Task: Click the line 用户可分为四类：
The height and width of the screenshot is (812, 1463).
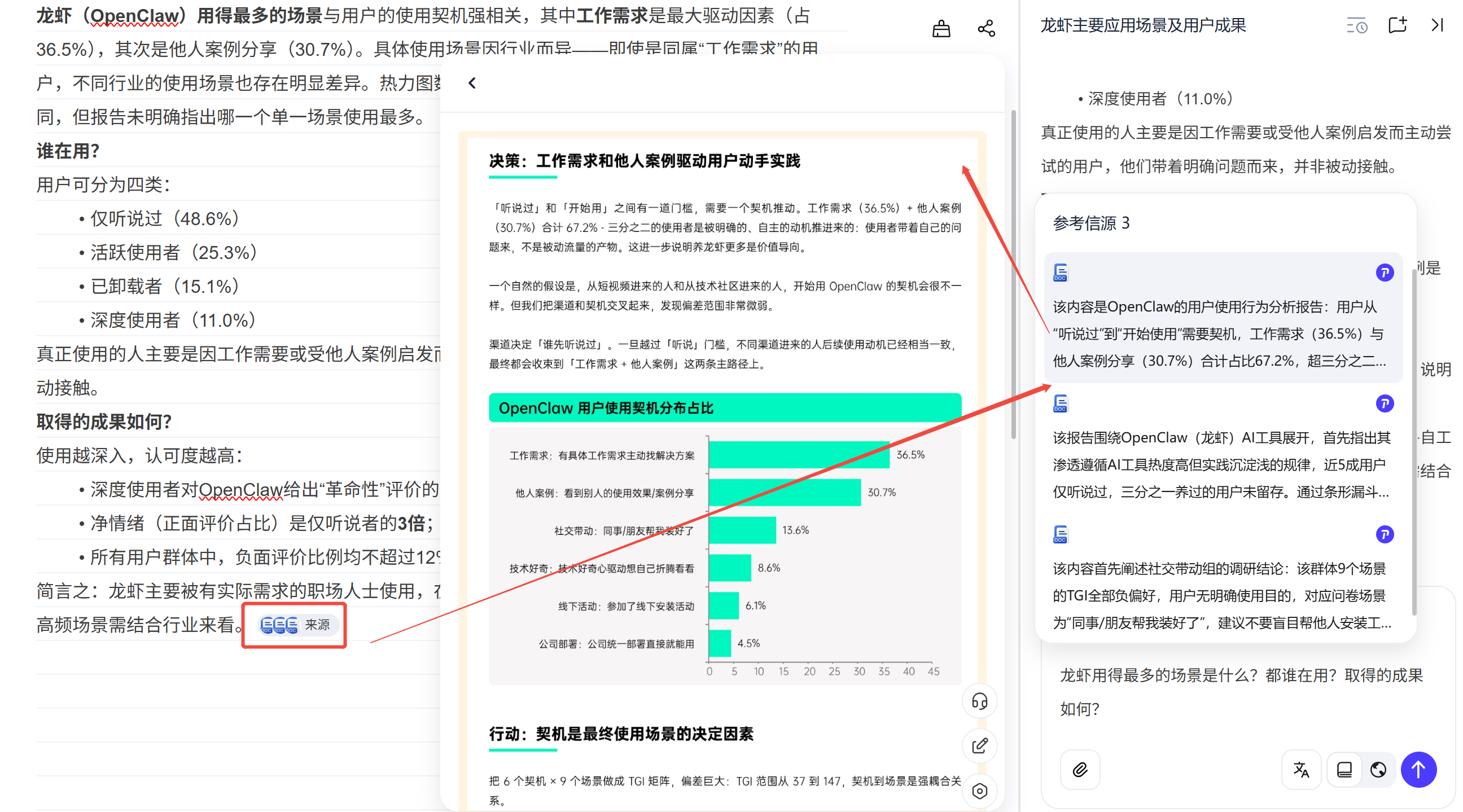Action: (103, 185)
